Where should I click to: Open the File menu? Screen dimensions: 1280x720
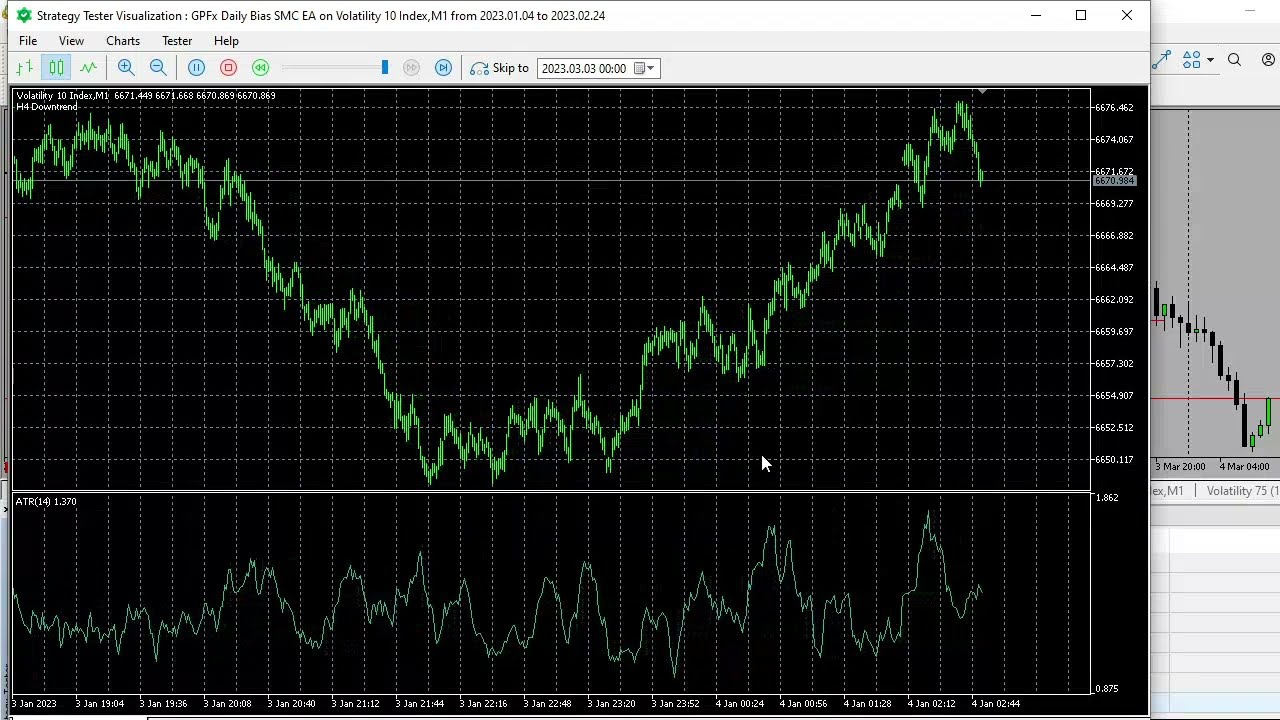(28, 41)
